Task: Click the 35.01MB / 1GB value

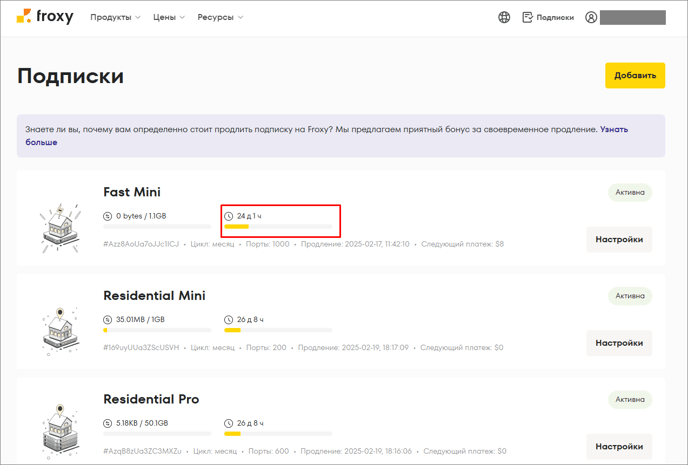Action: click(140, 320)
